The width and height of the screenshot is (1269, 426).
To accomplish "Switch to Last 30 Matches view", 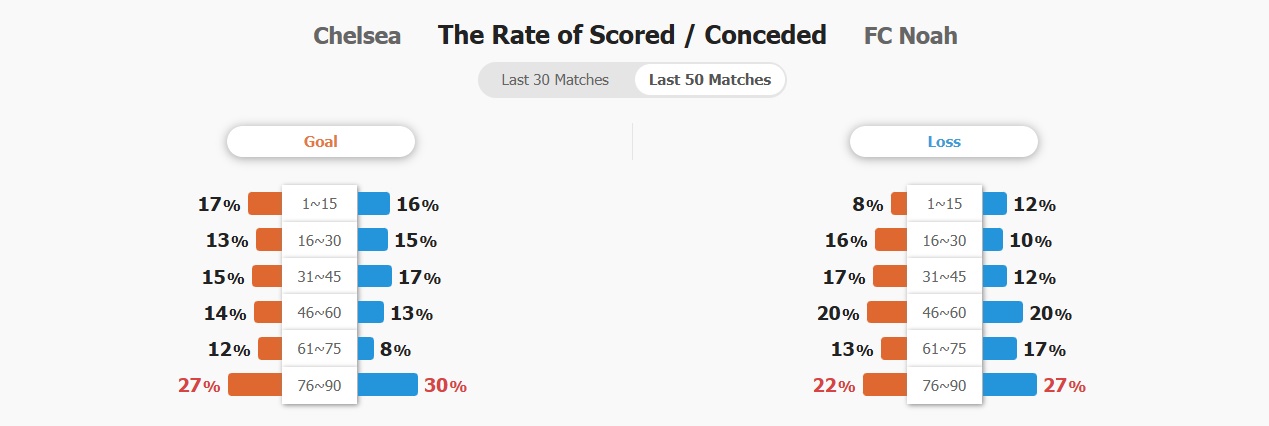I will (x=555, y=80).
